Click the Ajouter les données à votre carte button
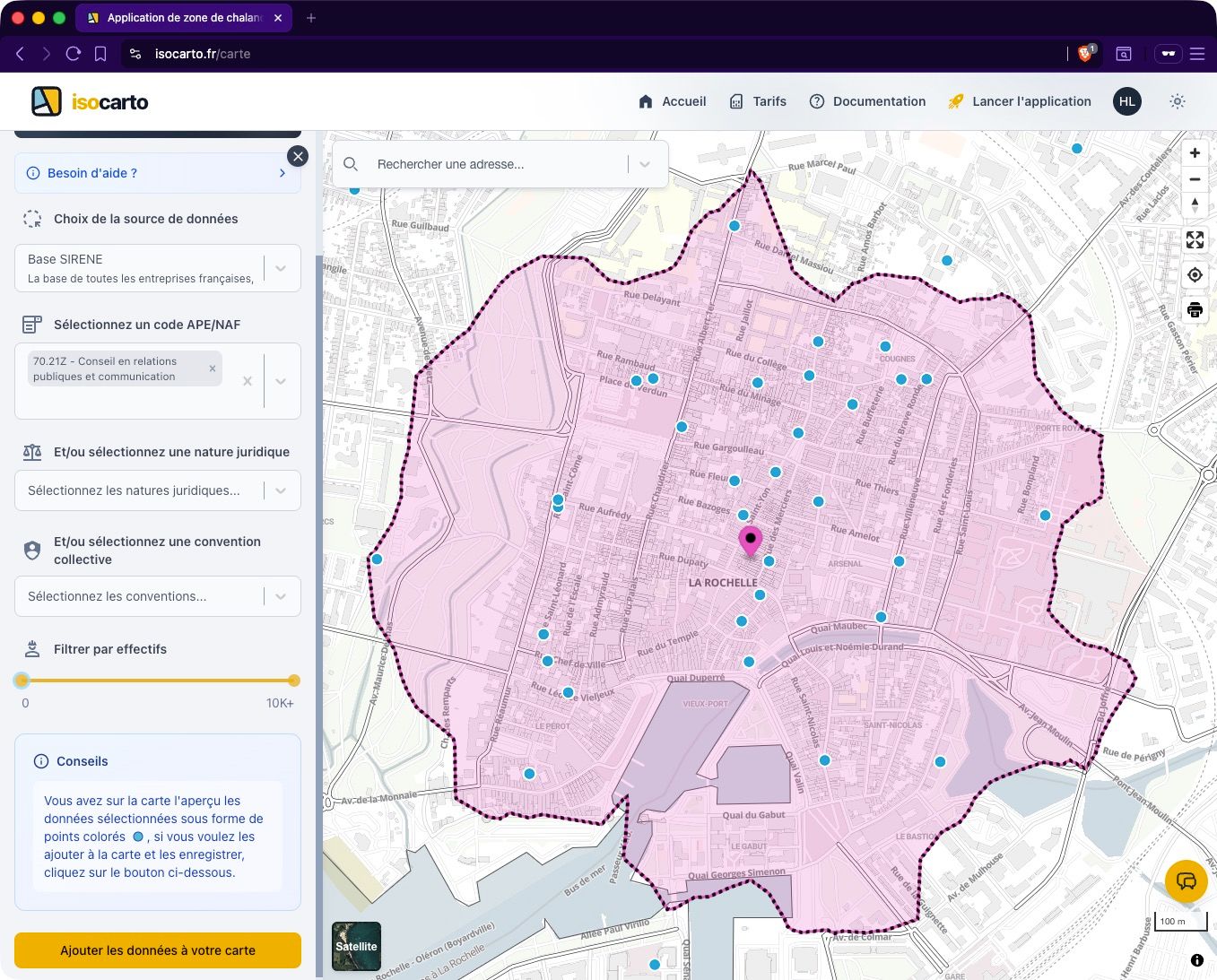This screenshot has height=980, width=1217. click(158, 950)
